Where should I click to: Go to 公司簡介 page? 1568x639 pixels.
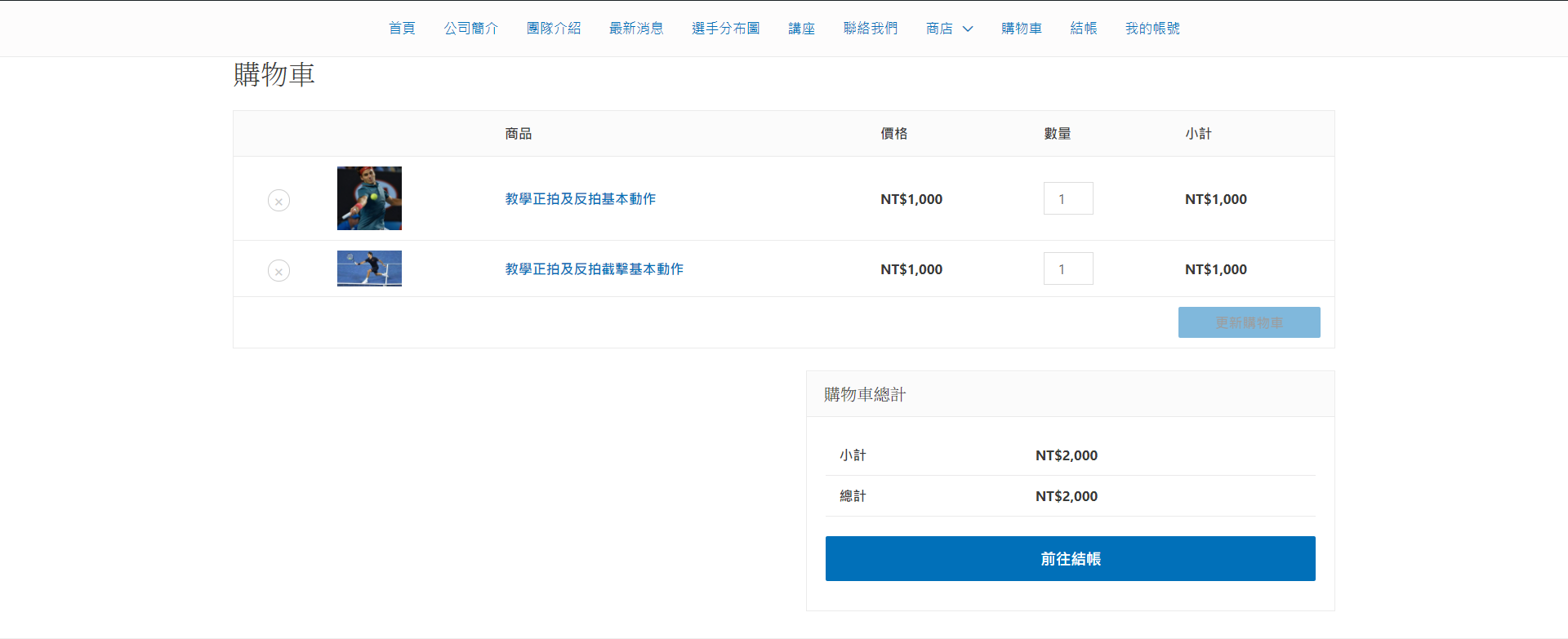pos(470,29)
